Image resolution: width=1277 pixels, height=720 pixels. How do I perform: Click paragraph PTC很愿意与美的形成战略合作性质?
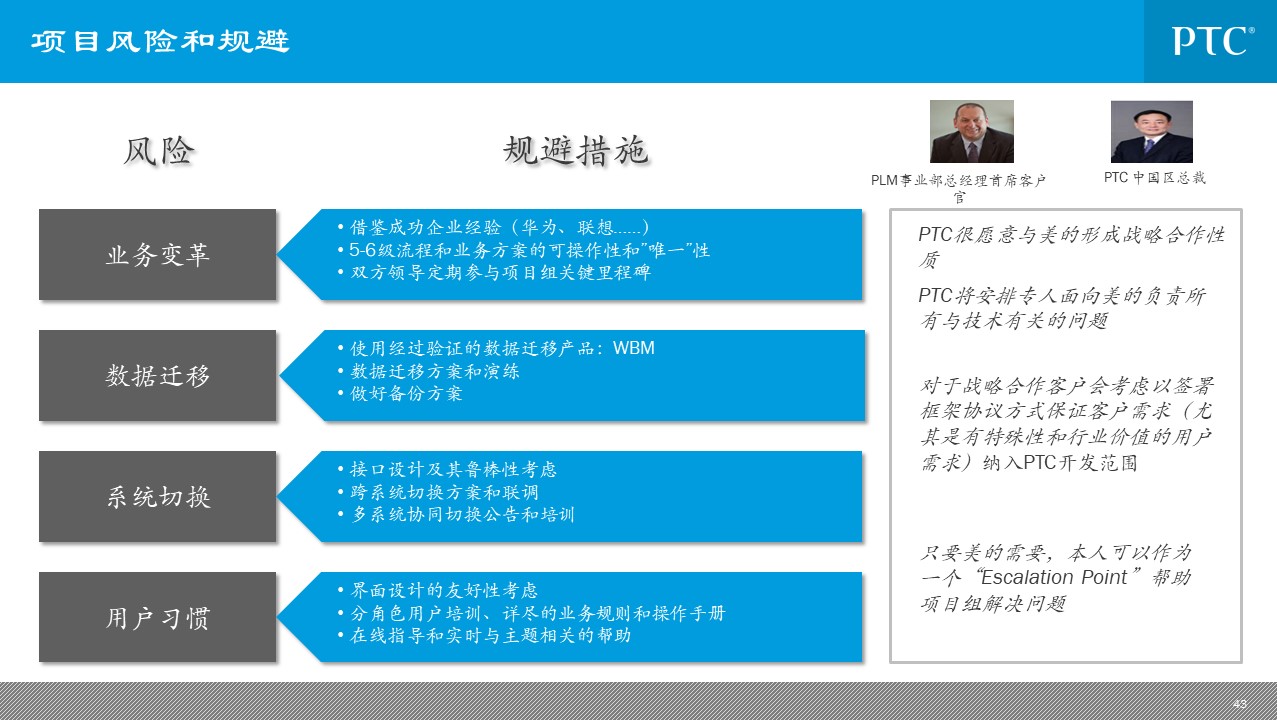click(1072, 247)
